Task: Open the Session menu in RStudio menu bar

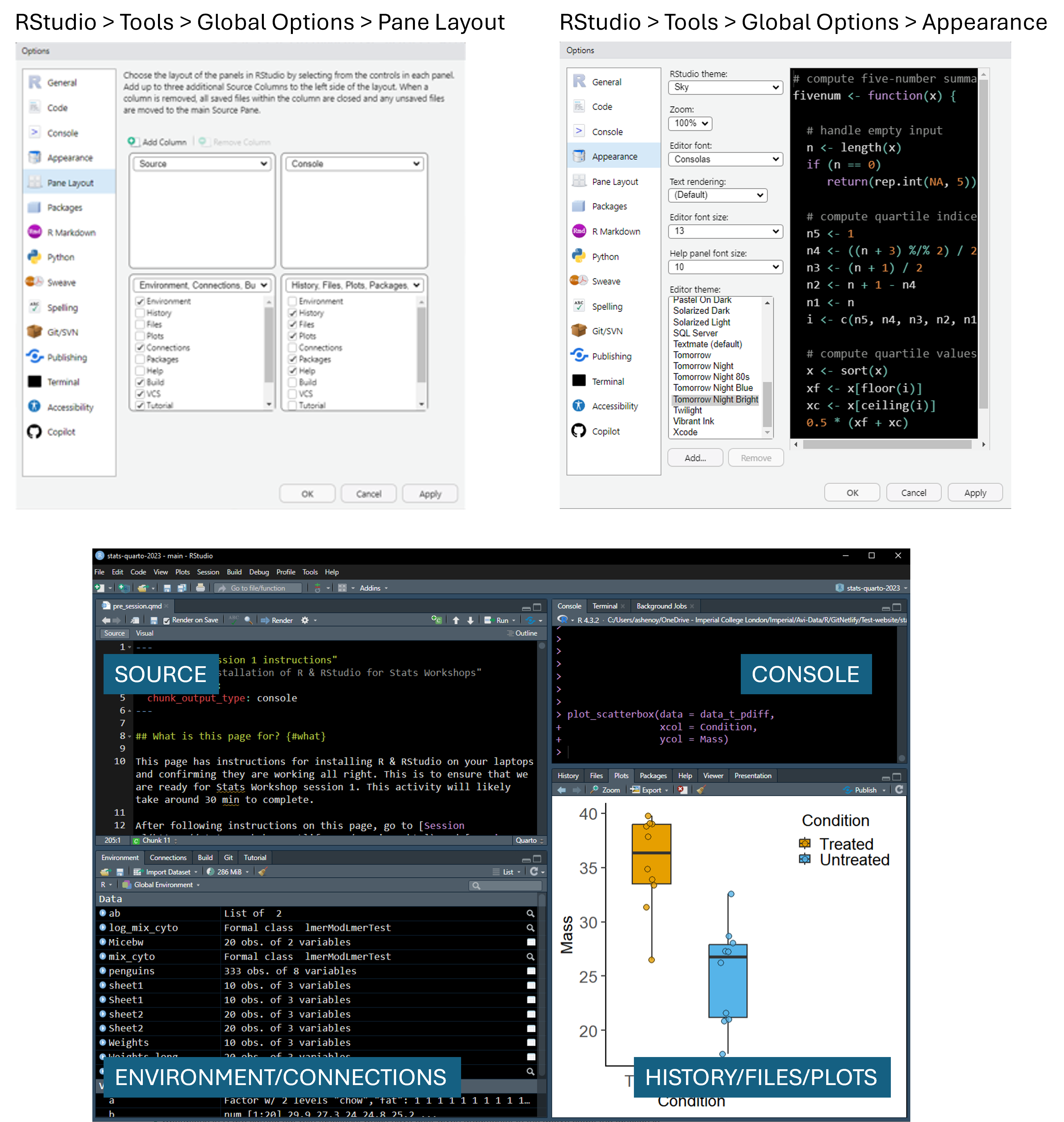Action: point(207,572)
